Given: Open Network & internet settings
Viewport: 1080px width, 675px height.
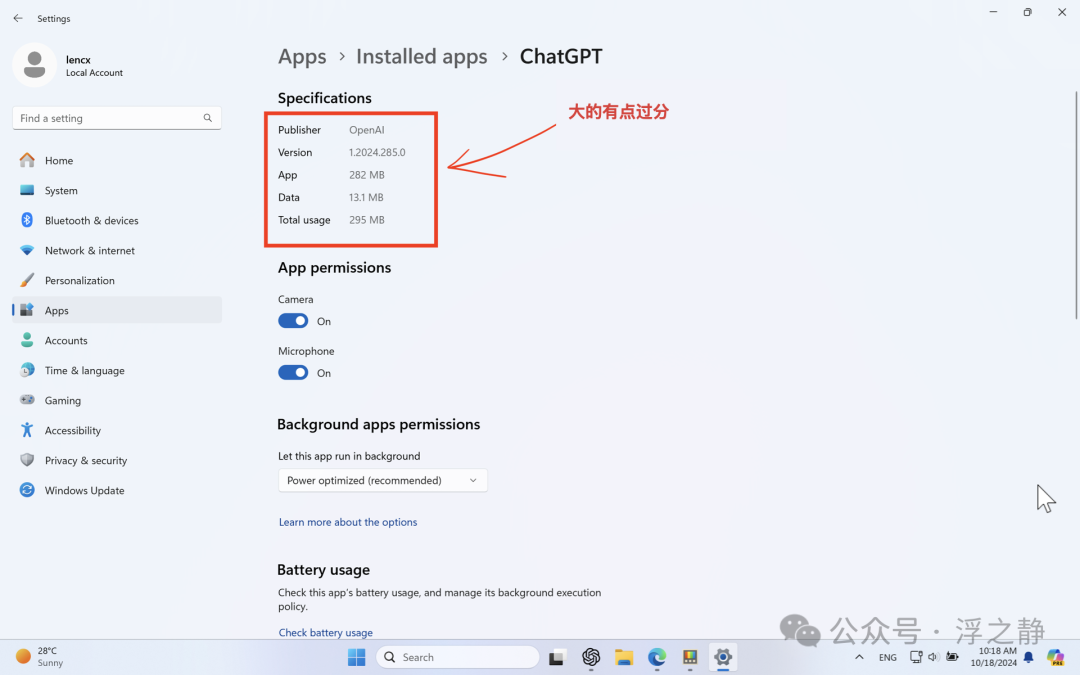Looking at the screenshot, I should tap(117, 251).
